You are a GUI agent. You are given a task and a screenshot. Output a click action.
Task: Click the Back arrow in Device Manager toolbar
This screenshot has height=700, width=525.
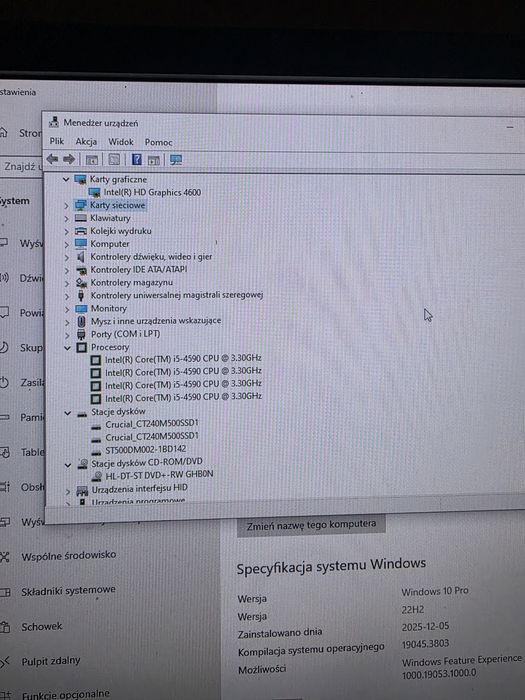[52, 159]
